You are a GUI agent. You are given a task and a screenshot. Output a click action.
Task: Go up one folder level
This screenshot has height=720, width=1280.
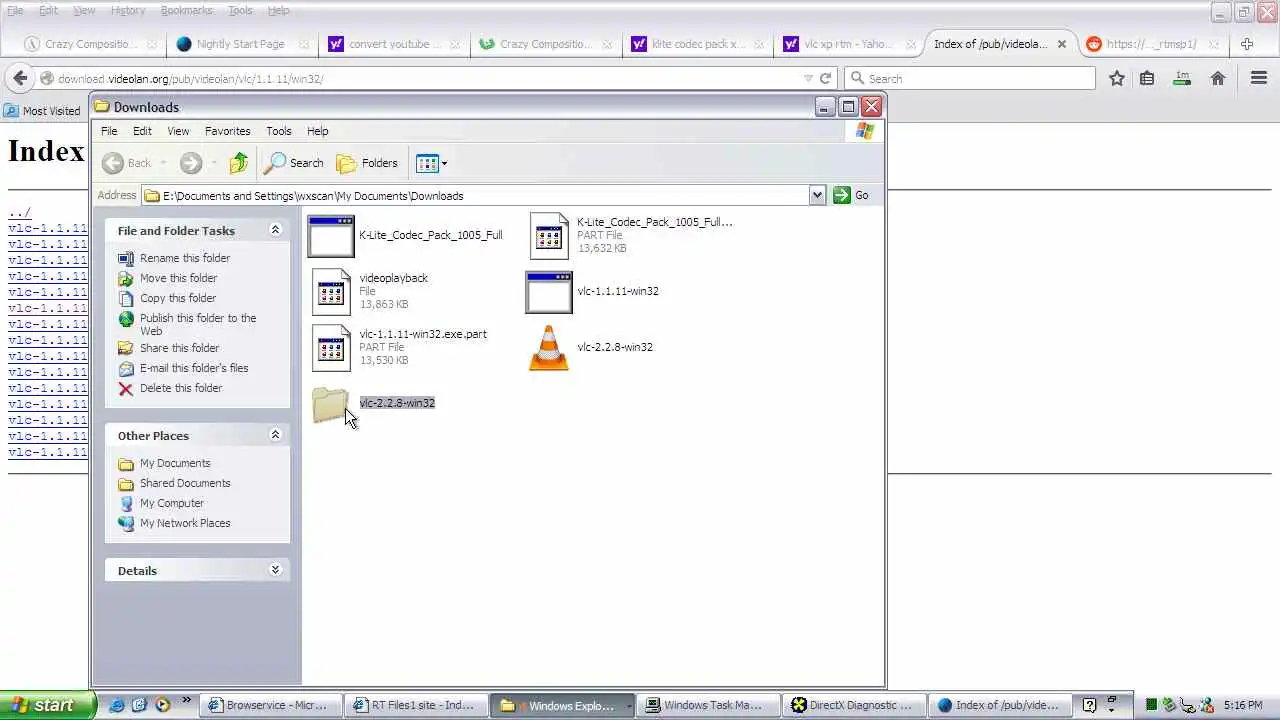[x=238, y=163]
